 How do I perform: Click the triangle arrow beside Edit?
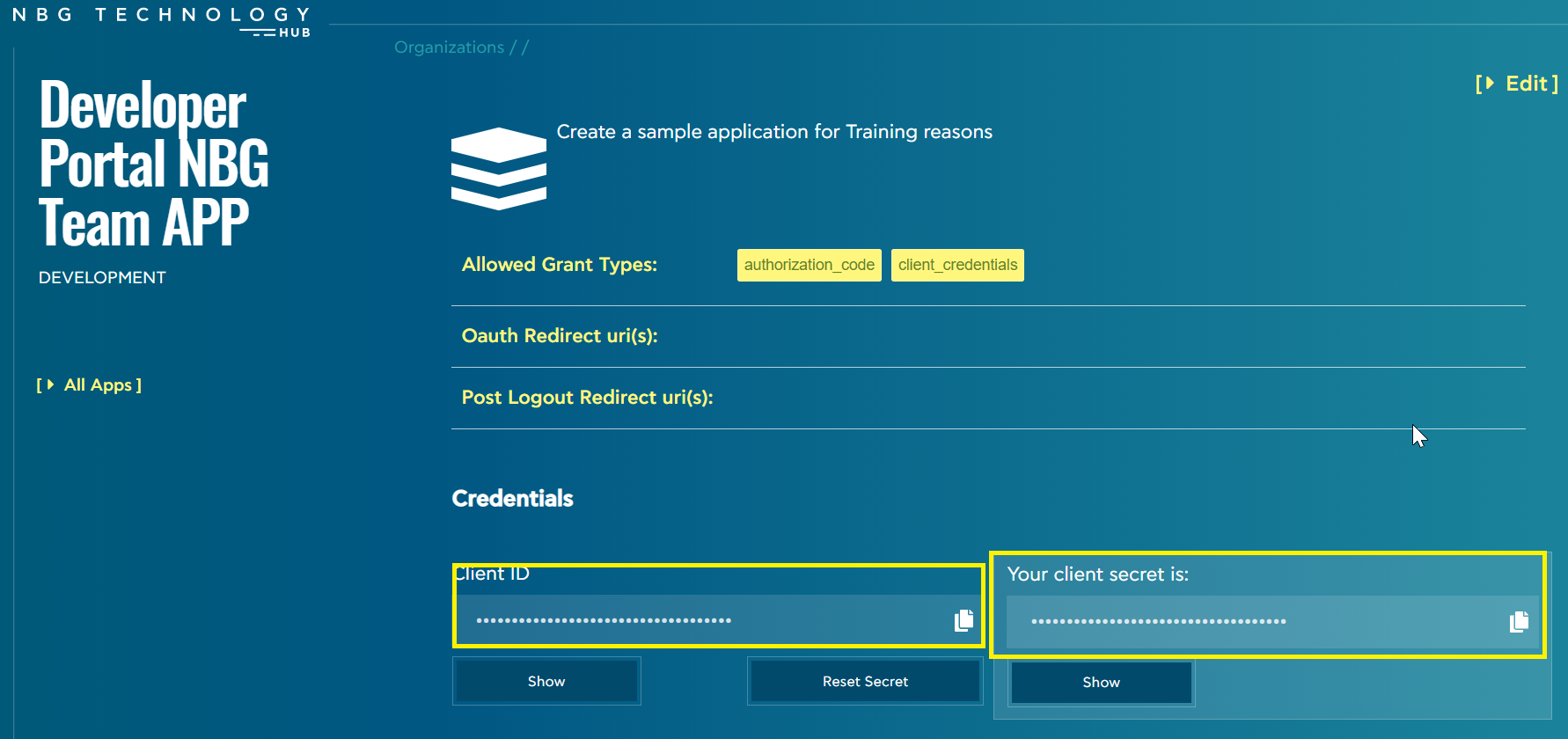[x=1488, y=84]
